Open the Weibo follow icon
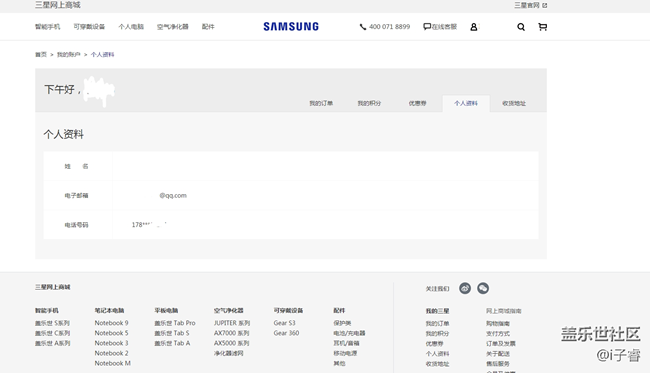This screenshot has height=373, width=650. [465, 288]
